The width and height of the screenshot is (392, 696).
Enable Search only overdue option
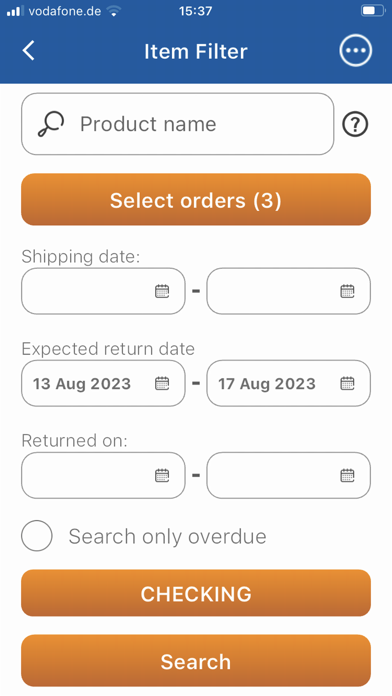coord(37,536)
